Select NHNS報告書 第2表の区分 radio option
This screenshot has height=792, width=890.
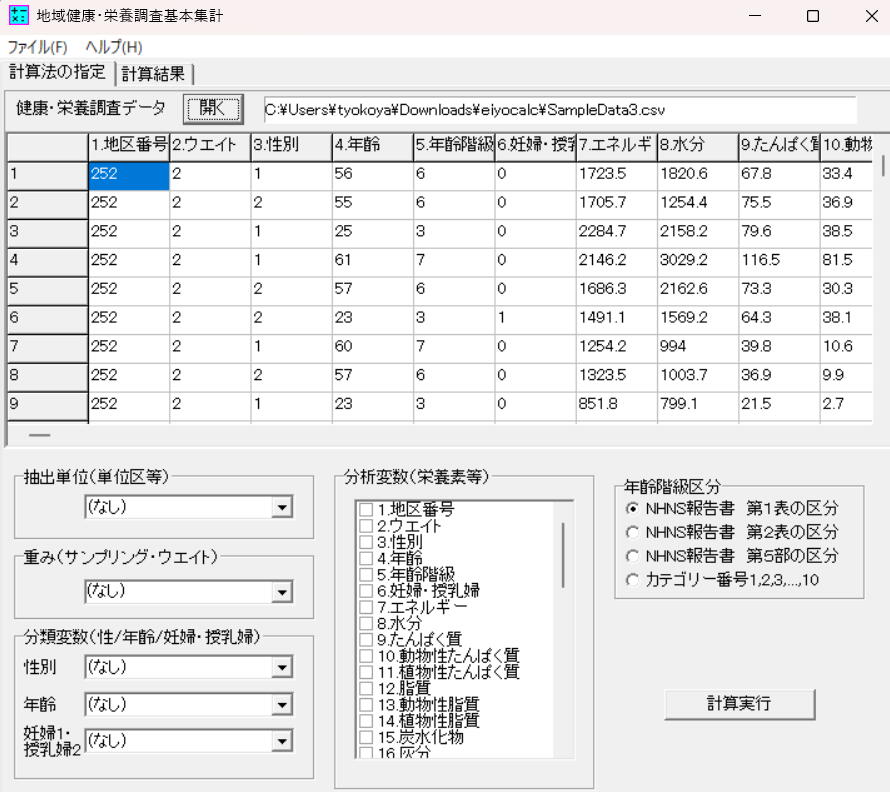click(x=631, y=532)
